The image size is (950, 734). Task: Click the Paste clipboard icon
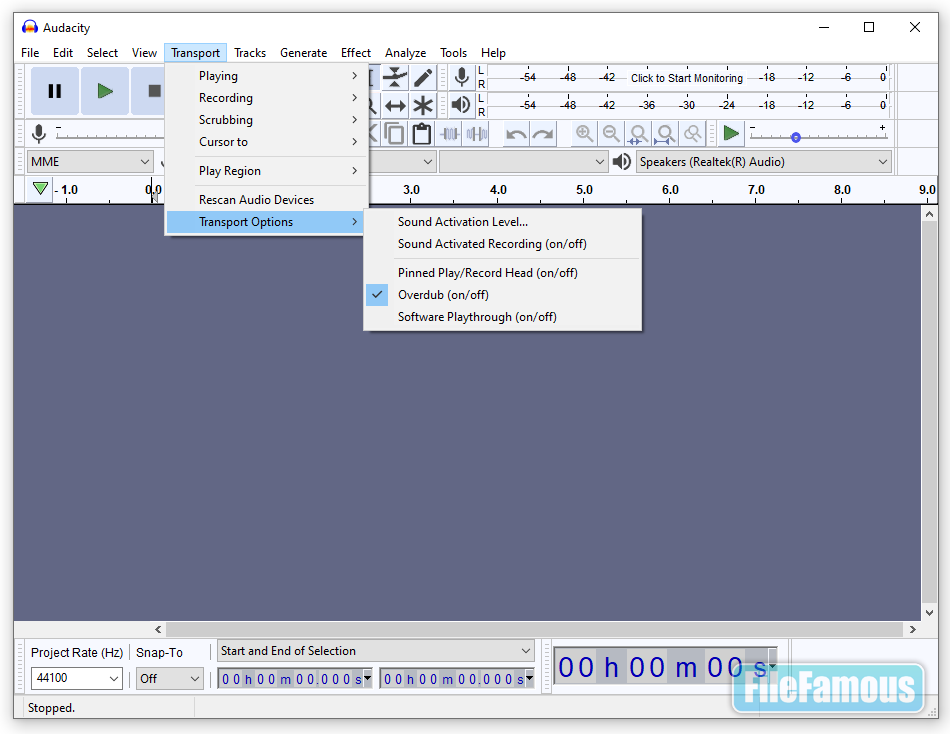(422, 133)
